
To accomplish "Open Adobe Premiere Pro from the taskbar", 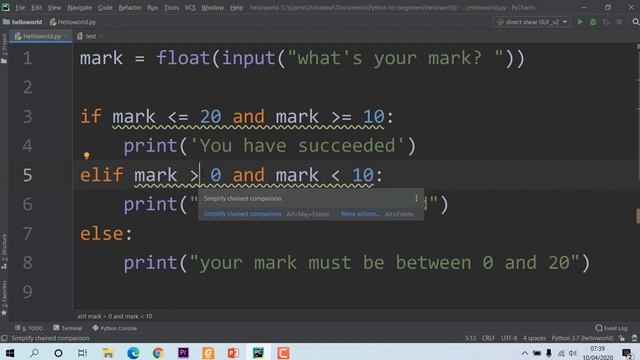I will [x=183, y=353].
